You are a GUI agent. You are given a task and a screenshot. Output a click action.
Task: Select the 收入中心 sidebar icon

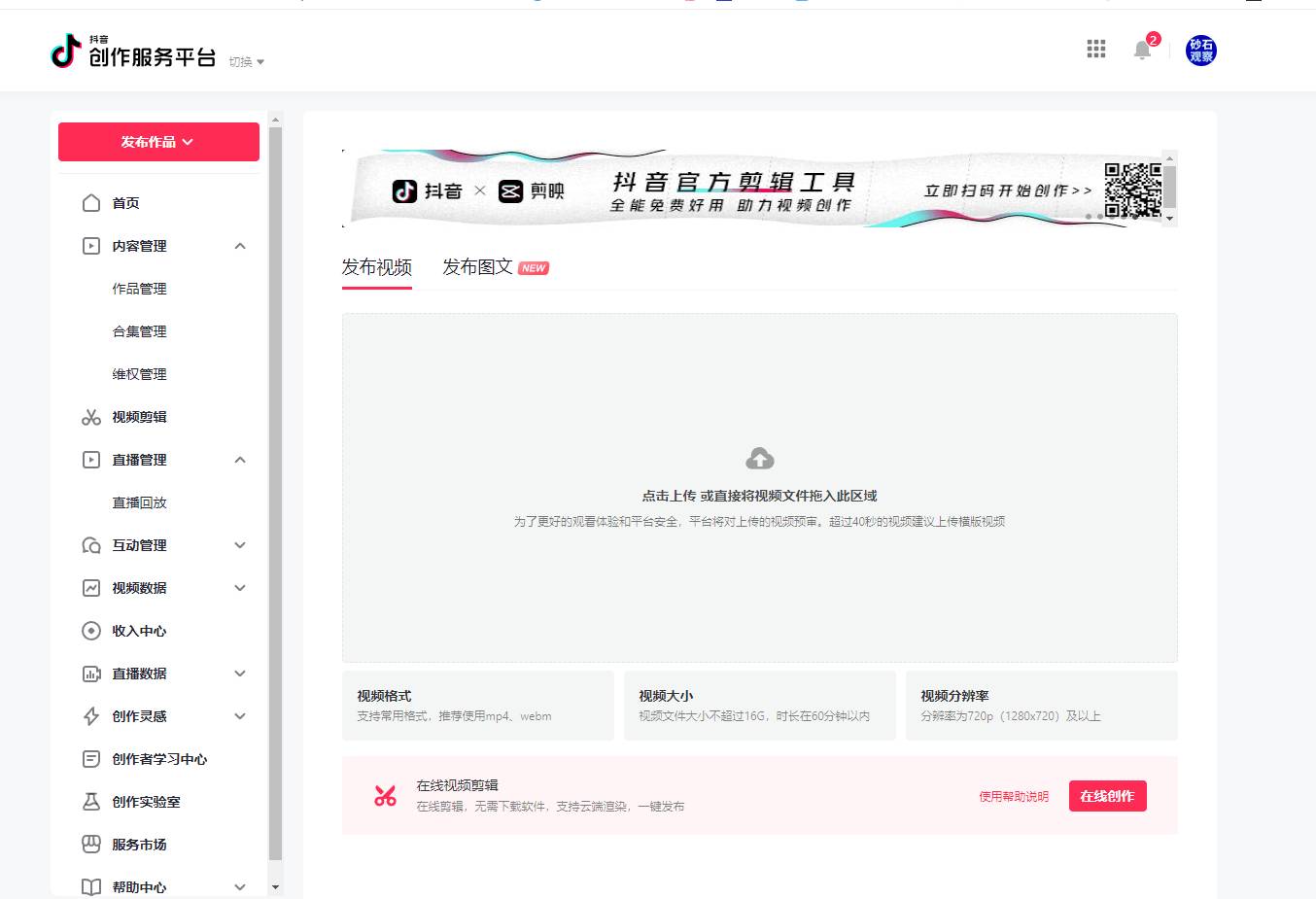point(90,631)
